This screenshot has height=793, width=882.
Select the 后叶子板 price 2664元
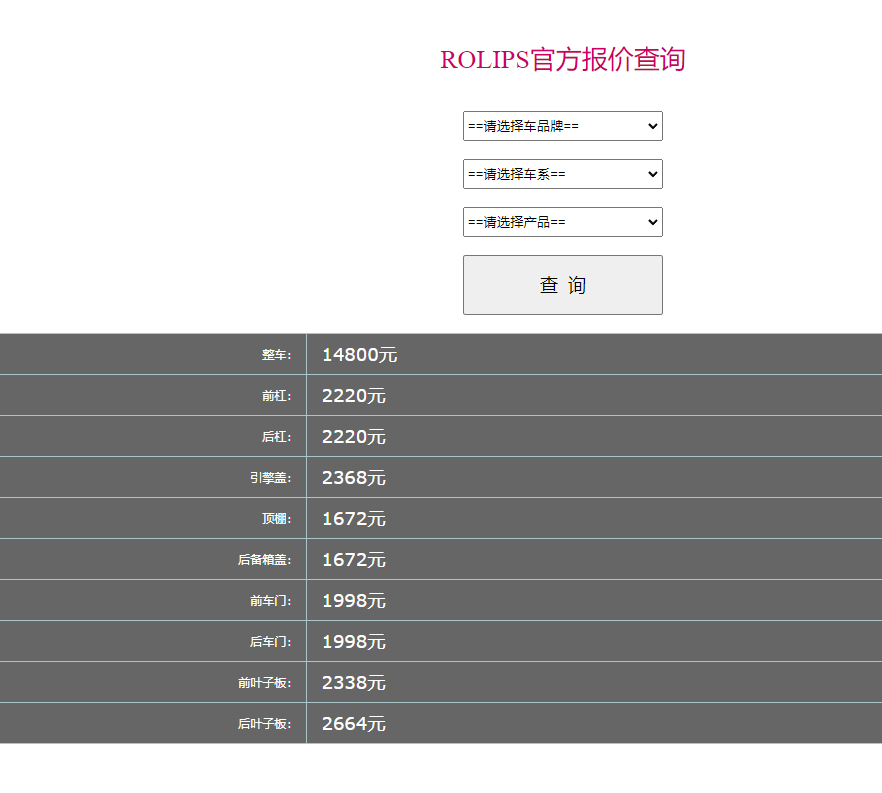point(353,724)
